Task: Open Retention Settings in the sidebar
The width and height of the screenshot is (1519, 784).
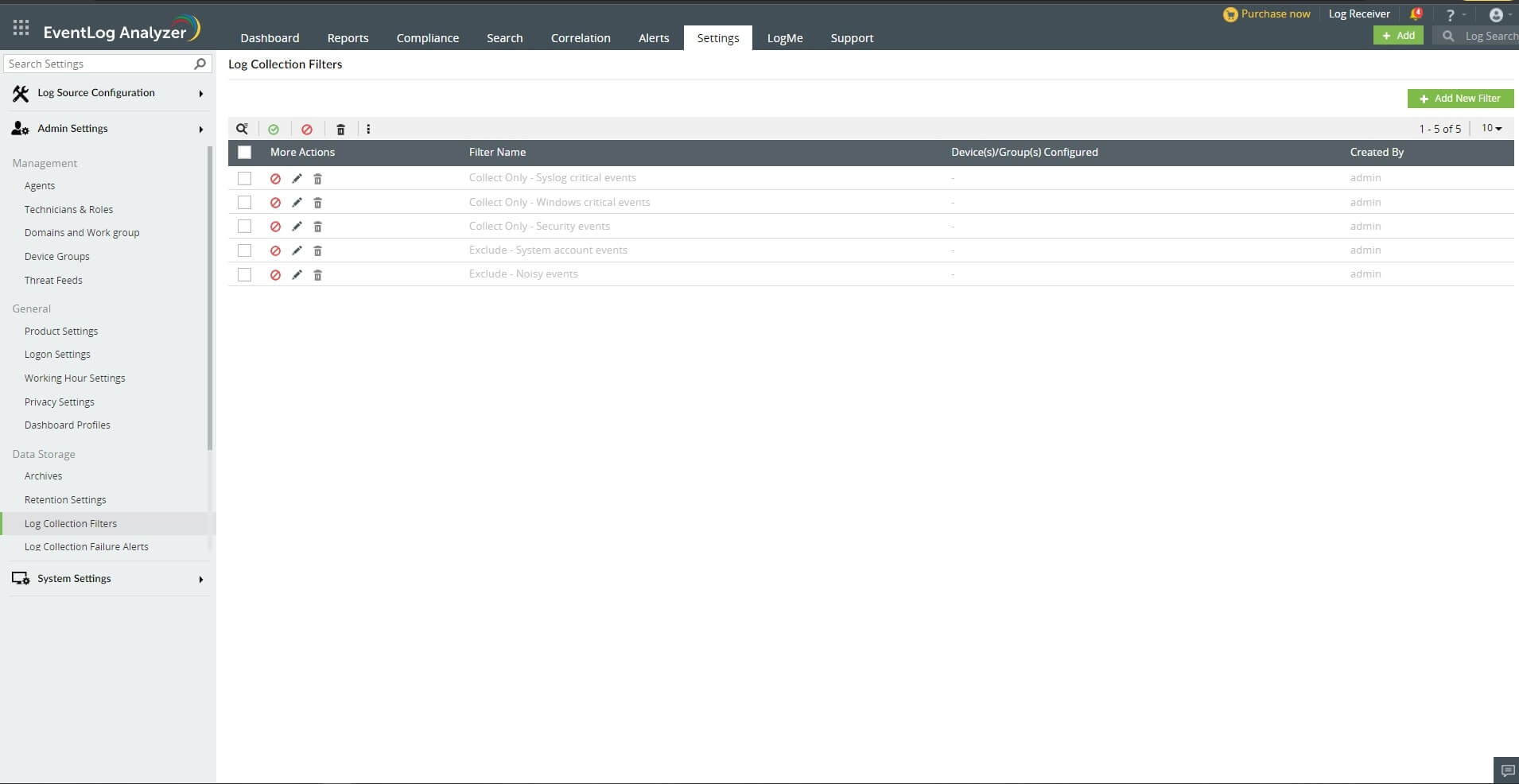Action: pyautogui.click(x=65, y=499)
